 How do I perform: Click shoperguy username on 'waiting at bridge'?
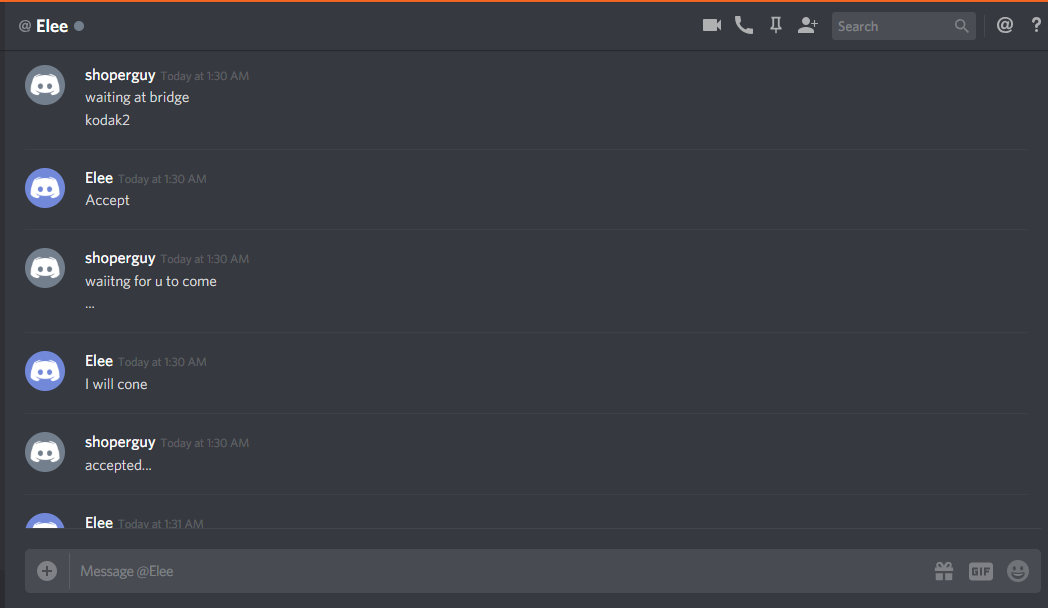click(120, 75)
